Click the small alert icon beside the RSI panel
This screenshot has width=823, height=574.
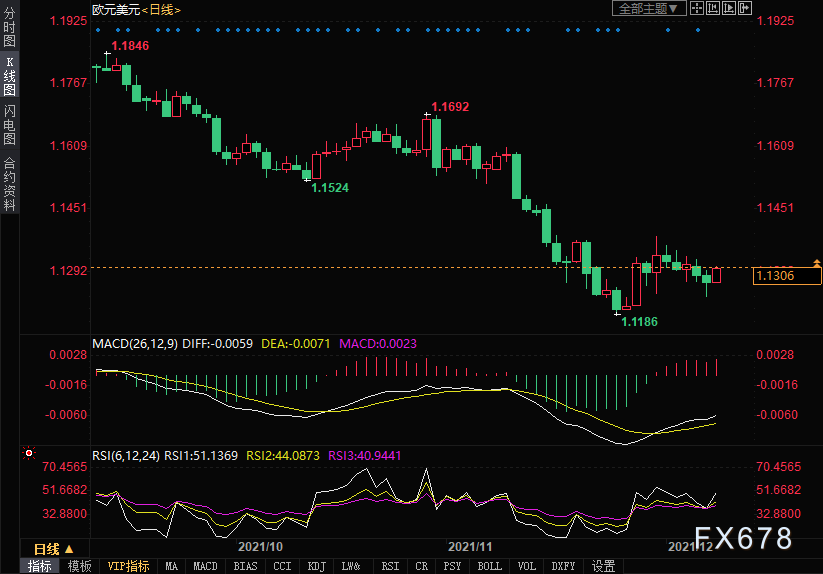(x=28, y=455)
